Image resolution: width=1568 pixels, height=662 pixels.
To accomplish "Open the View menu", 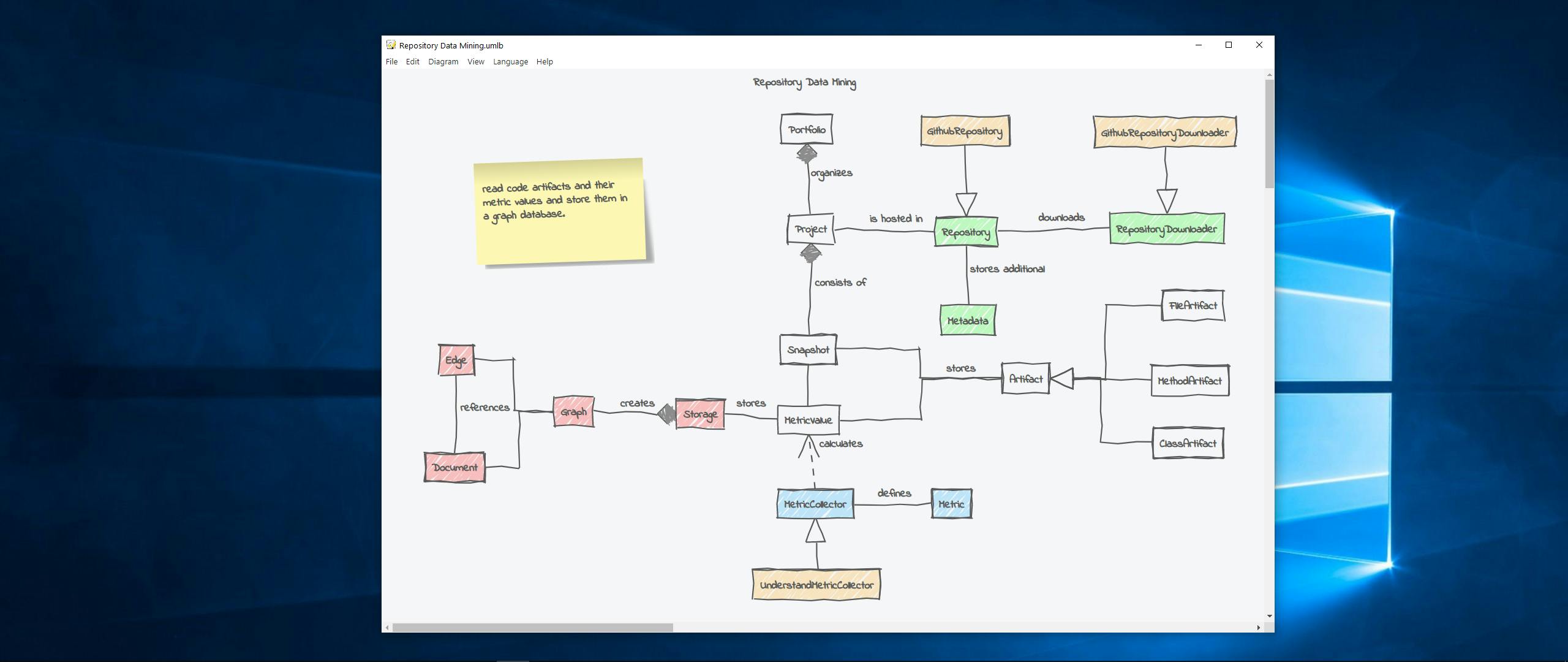I will 475,62.
